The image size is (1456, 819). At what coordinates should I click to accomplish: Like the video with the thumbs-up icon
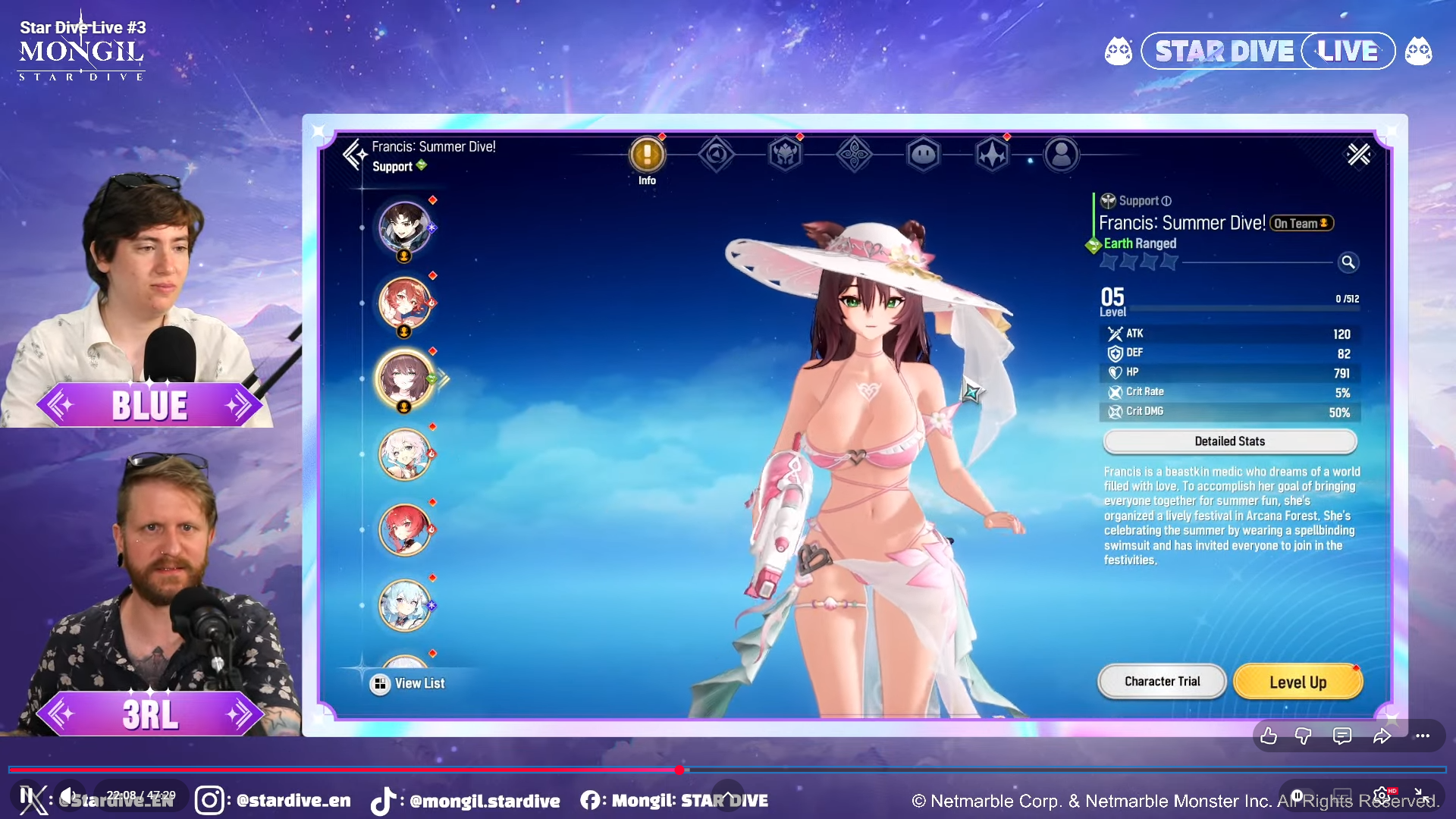[1269, 736]
